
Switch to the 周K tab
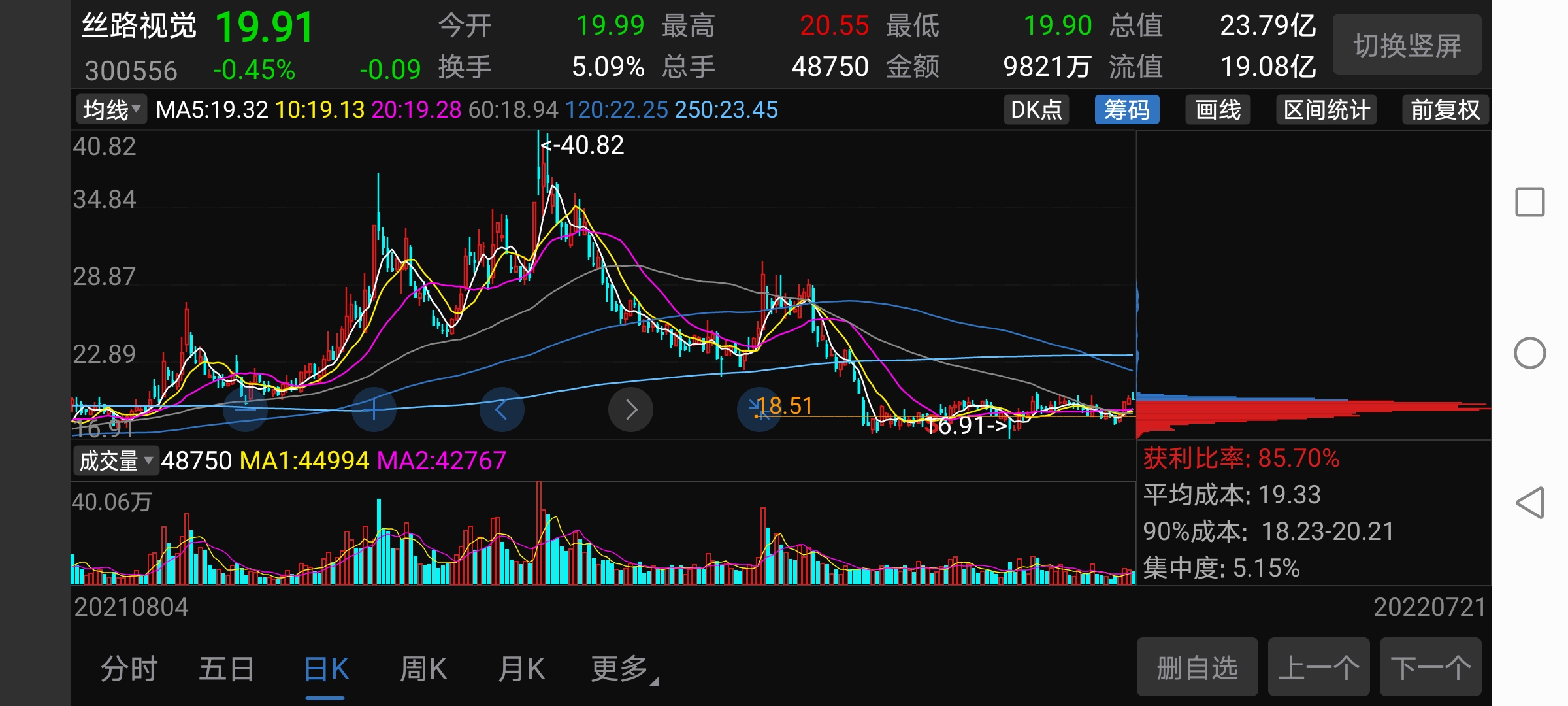[423, 669]
